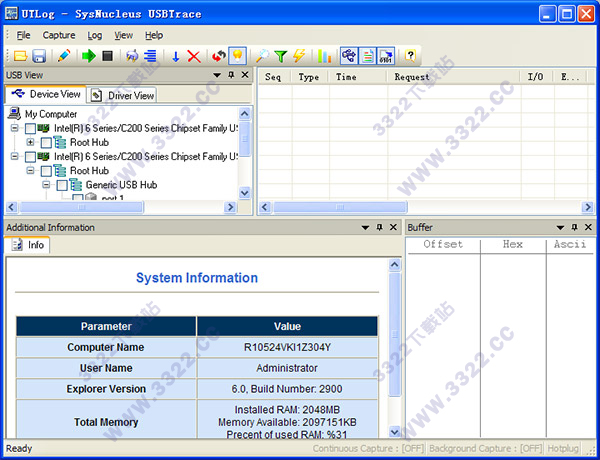Open the Additional Information panel dropdown arrow

point(365,227)
